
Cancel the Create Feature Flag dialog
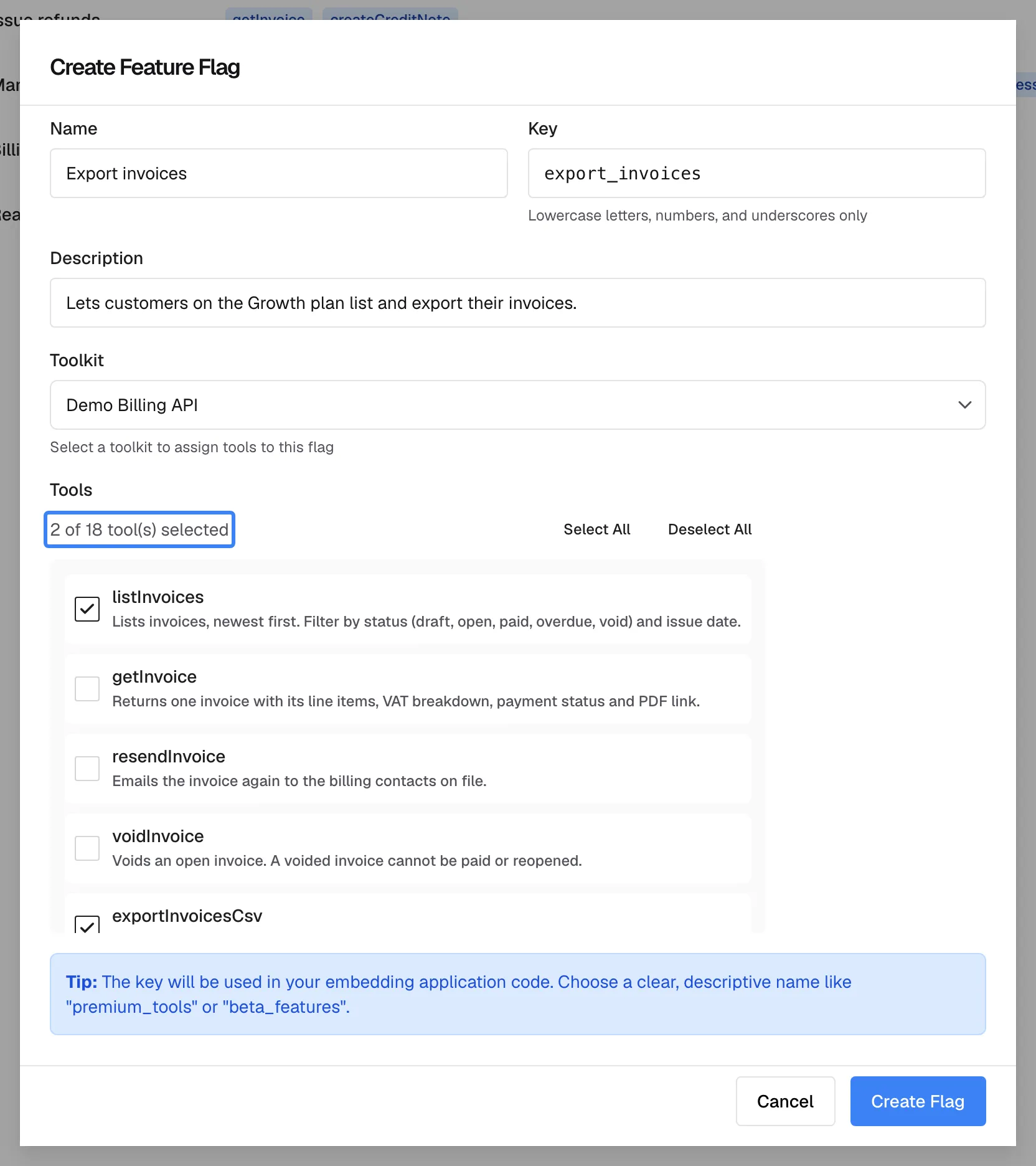[x=785, y=1101]
